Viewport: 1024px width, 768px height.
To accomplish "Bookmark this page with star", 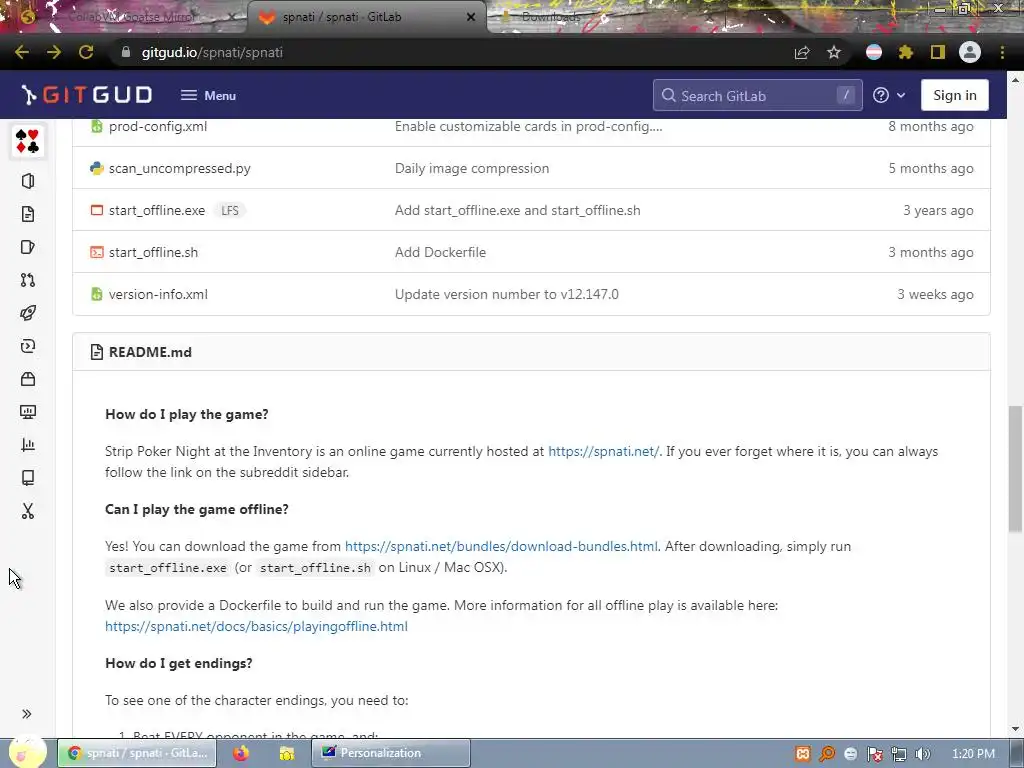I will coord(834,52).
